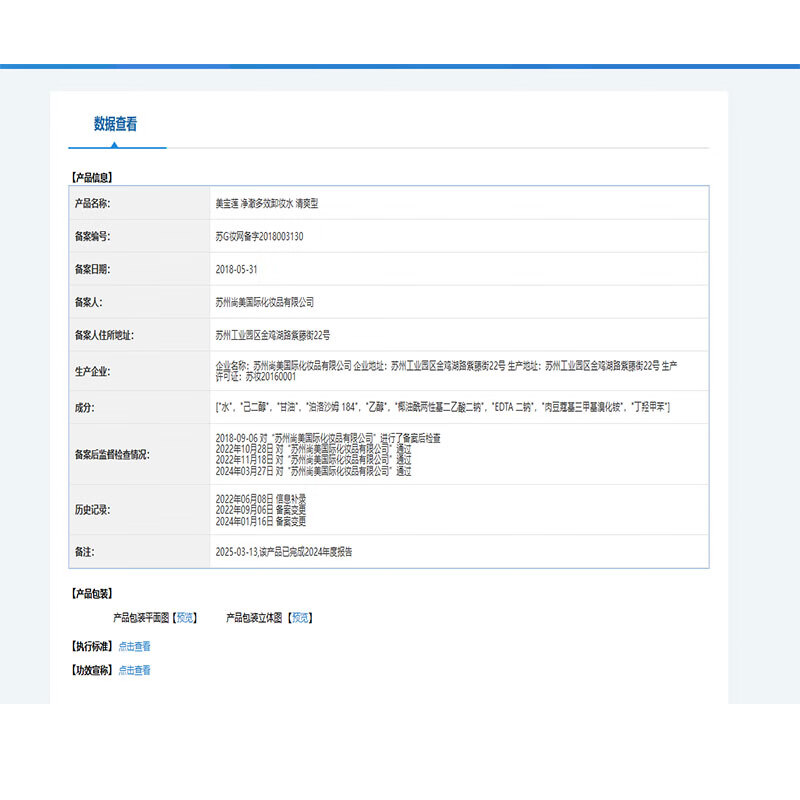The width and height of the screenshot is (800, 800).
Task: Click the filing date 2018-05-31
Action: tap(237, 269)
